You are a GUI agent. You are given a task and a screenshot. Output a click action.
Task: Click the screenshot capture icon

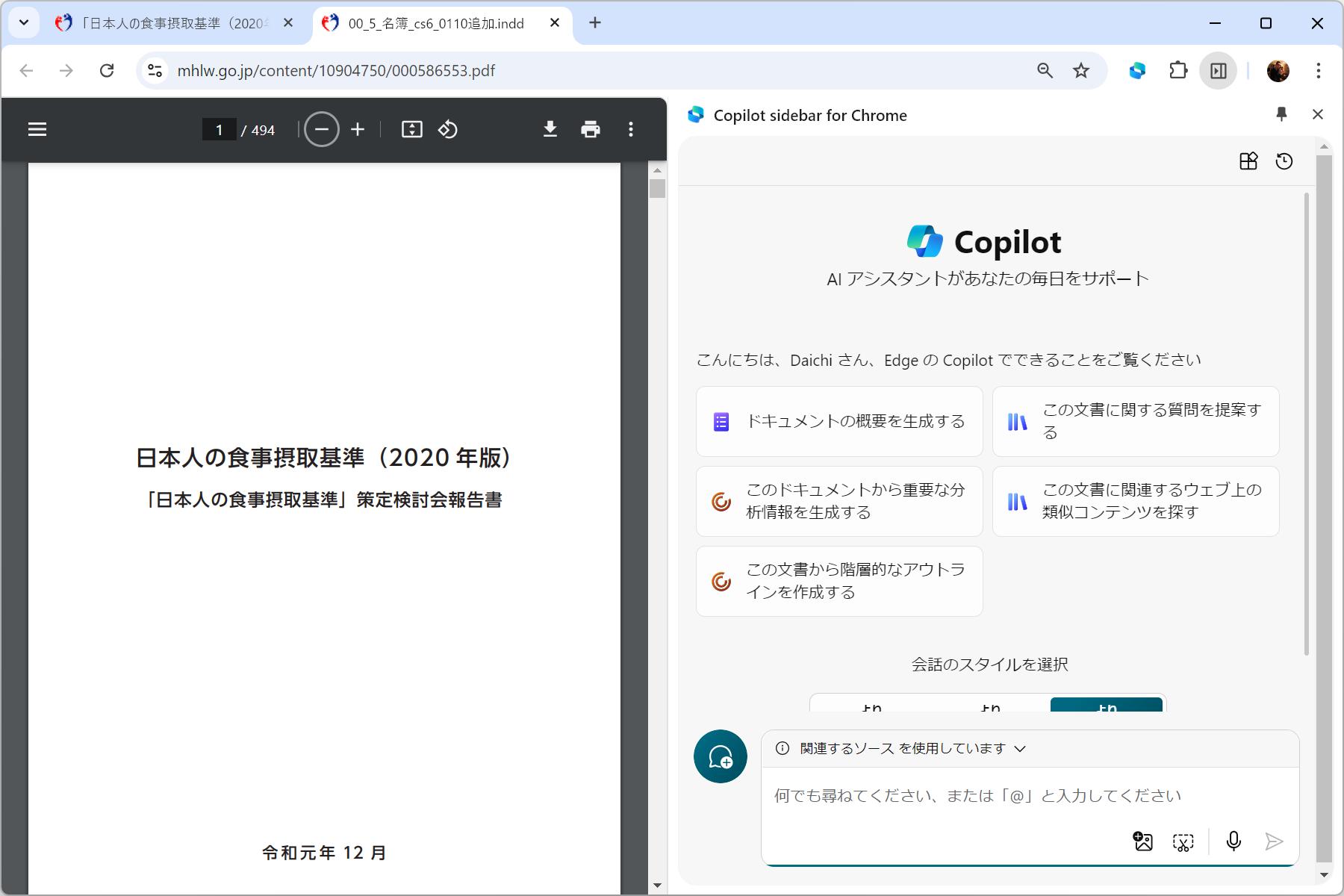(1183, 842)
